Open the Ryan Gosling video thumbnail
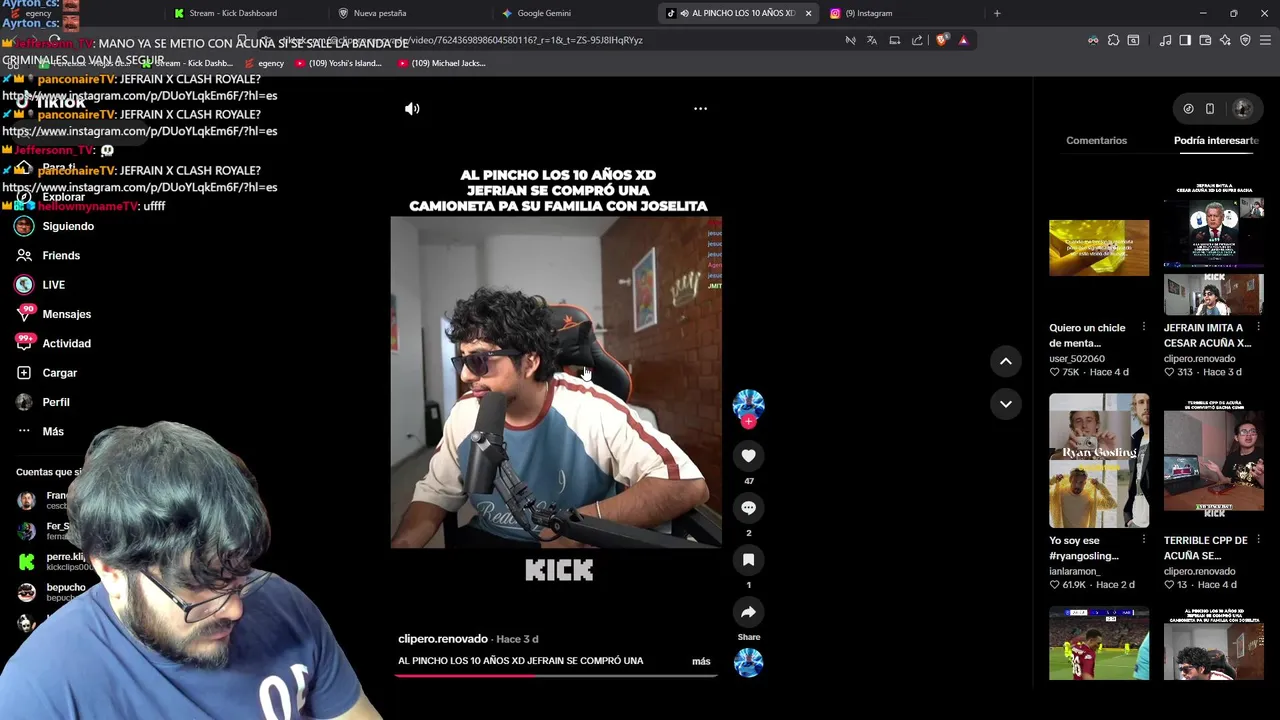Screen dimensions: 1280x720 coord(1099,461)
